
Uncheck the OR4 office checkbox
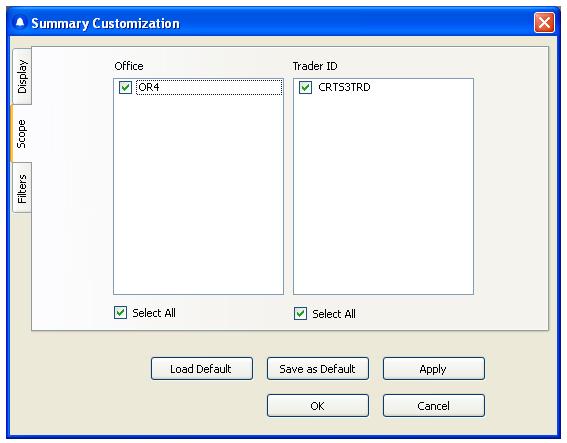click(x=125, y=88)
